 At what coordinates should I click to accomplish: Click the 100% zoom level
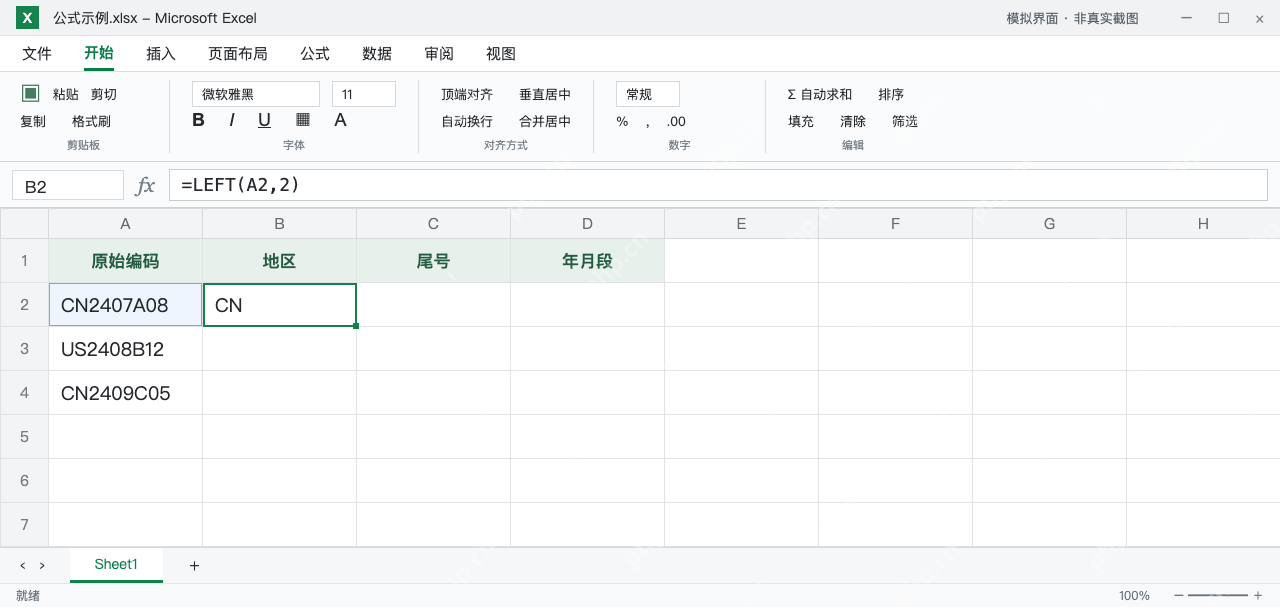(x=1134, y=595)
